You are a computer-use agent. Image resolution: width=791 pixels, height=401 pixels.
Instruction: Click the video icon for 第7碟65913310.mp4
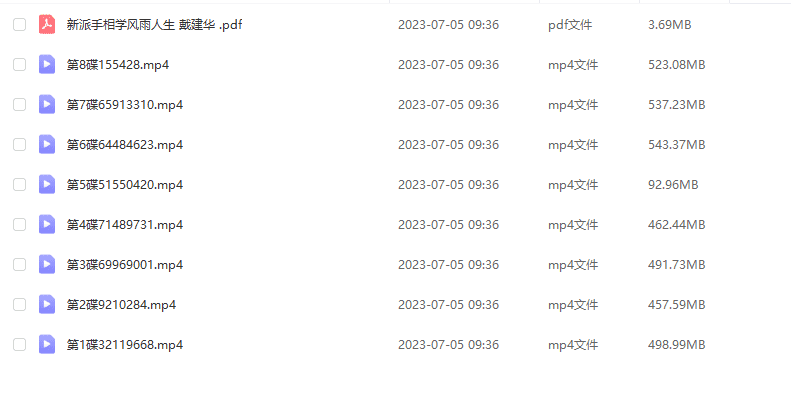pyautogui.click(x=47, y=104)
